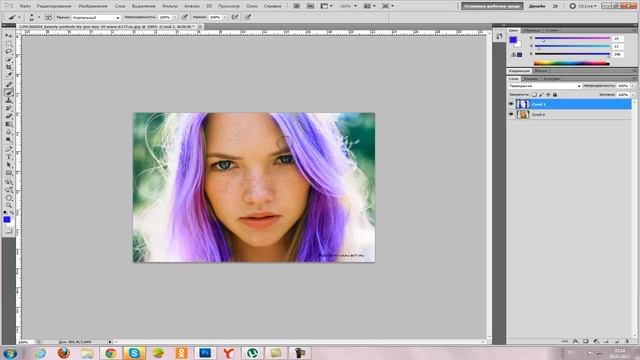The width and height of the screenshot is (640, 360).
Task: Select the Move tool
Action: tap(9, 36)
